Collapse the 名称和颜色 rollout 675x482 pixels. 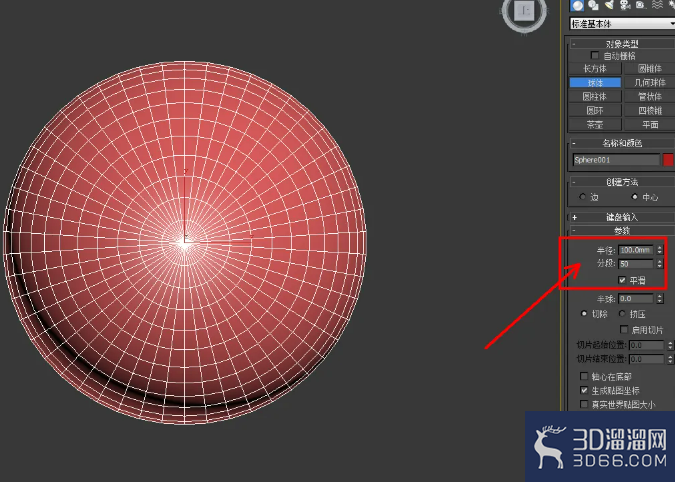[622, 143]
